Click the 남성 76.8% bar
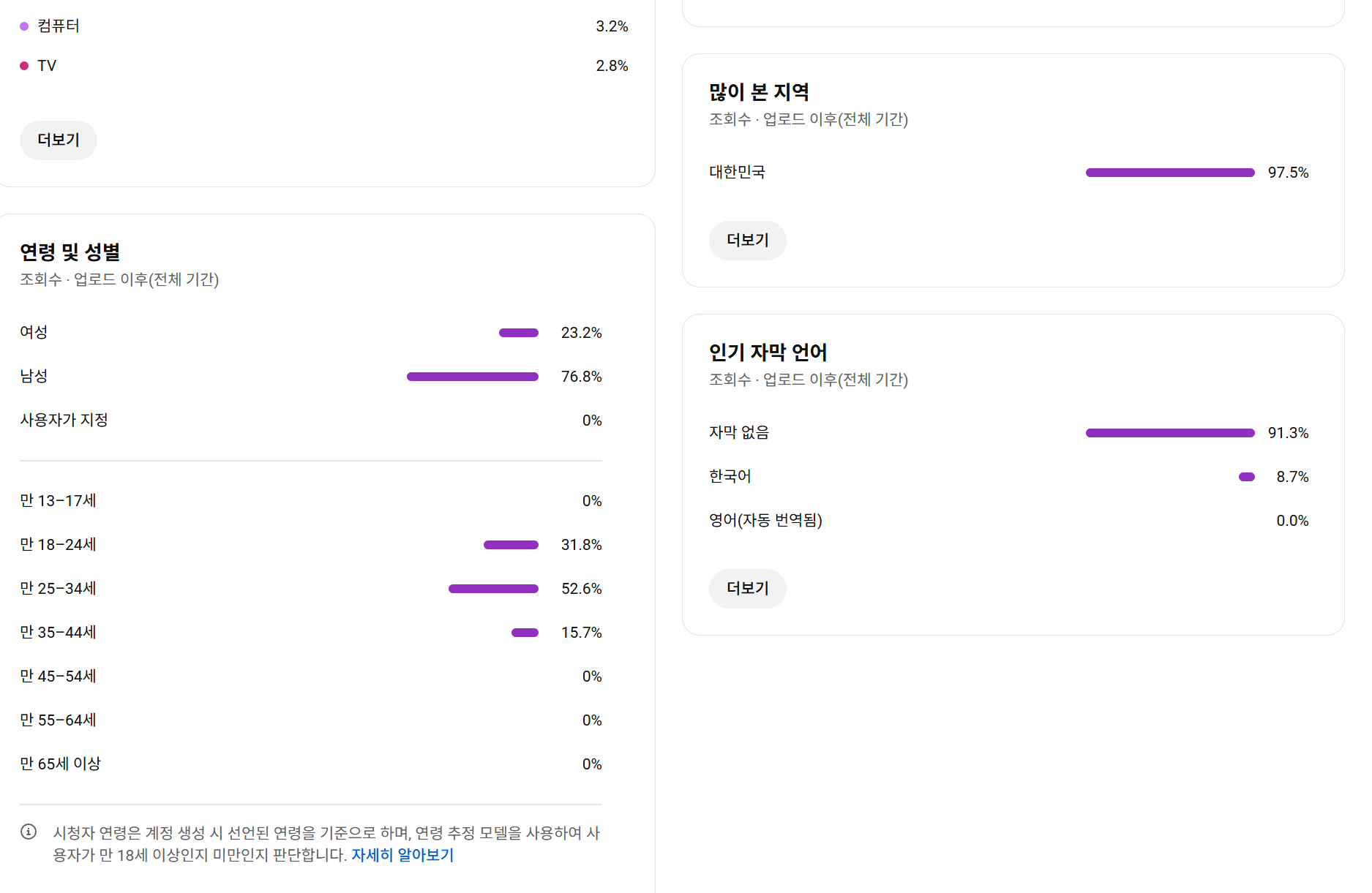 tap(473, 377)
